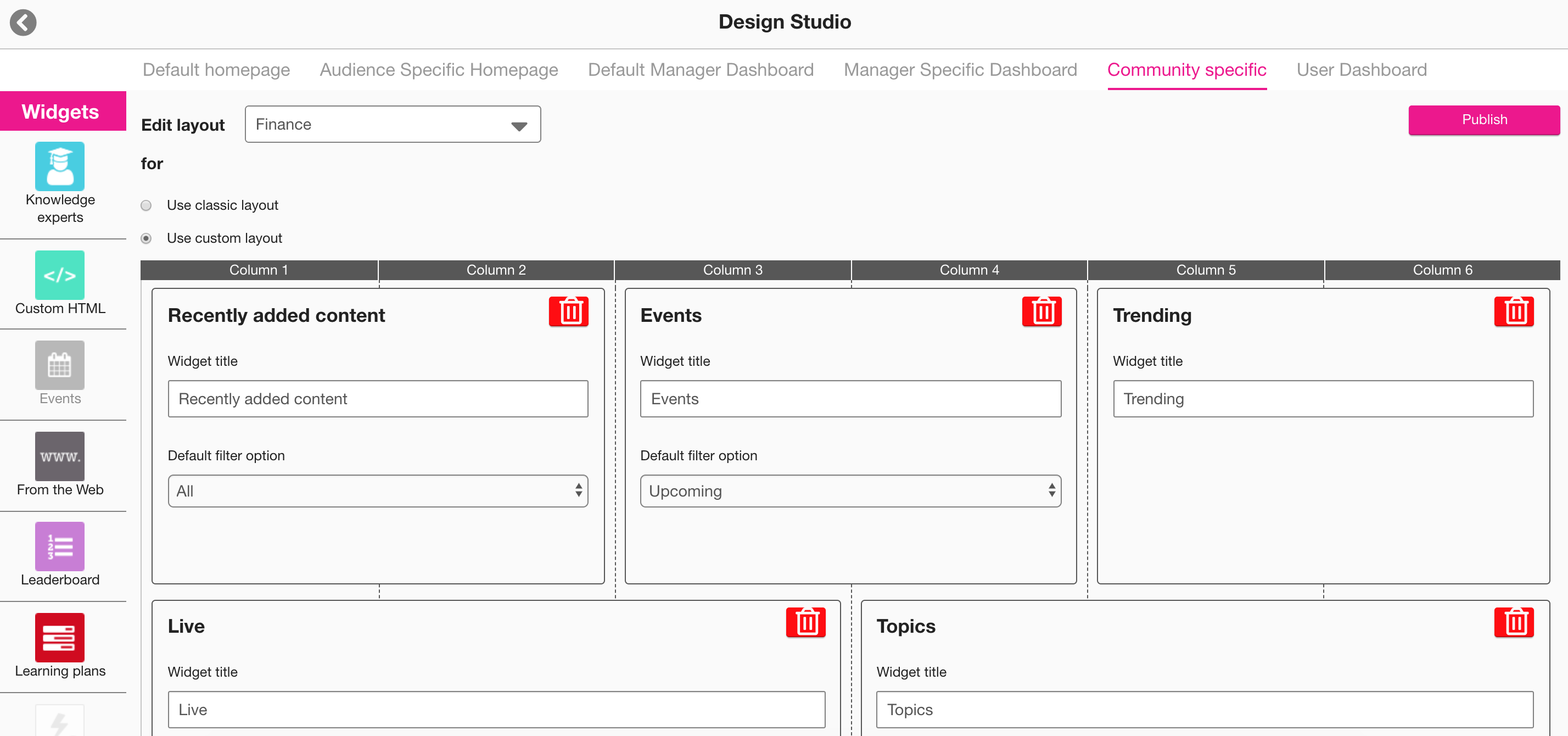
Task: Delete the Trending widget via trash icon
Action: point(1513,311)
